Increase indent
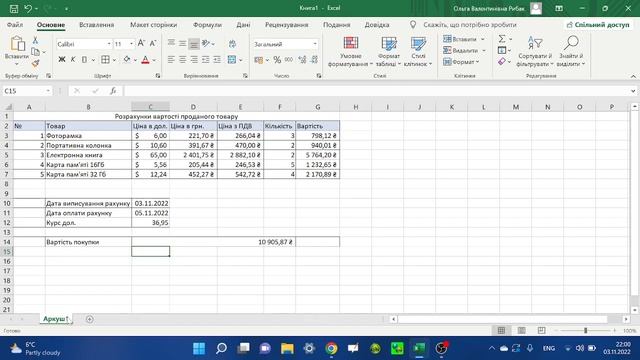Screen dimensions: 640x360 [217, 60]
